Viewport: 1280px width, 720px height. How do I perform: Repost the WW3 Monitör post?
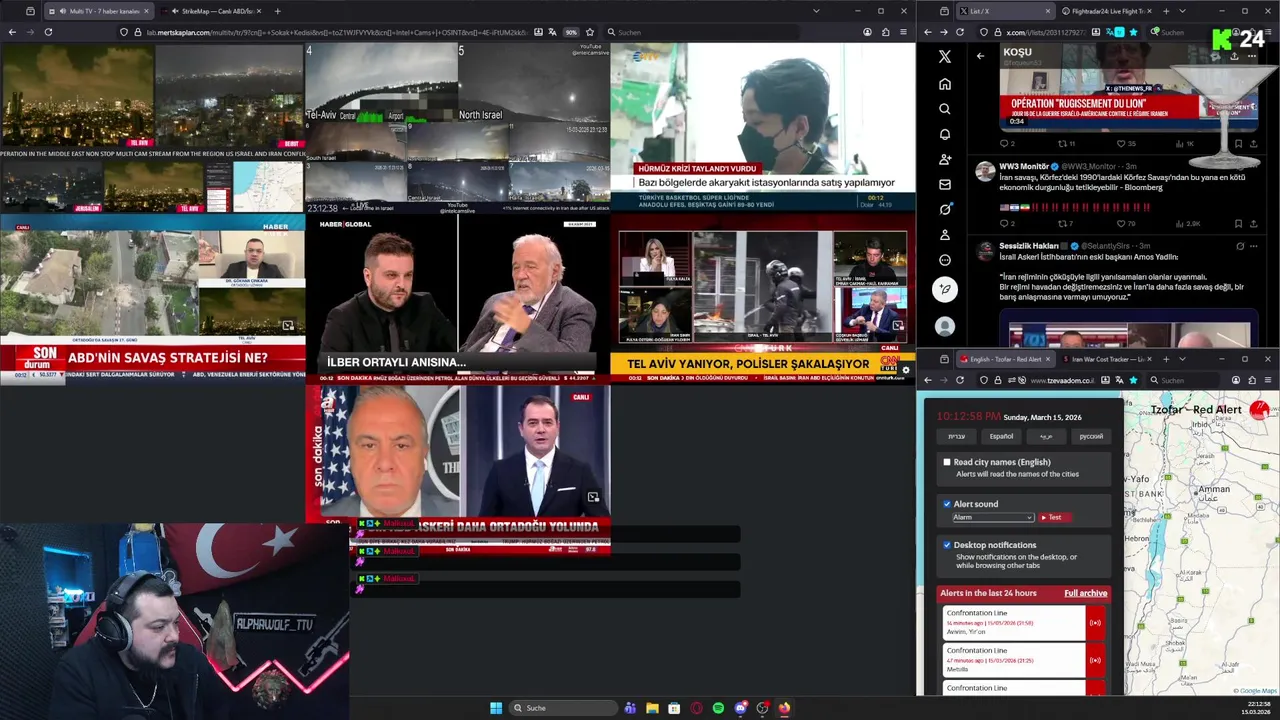click(1064, 224)
